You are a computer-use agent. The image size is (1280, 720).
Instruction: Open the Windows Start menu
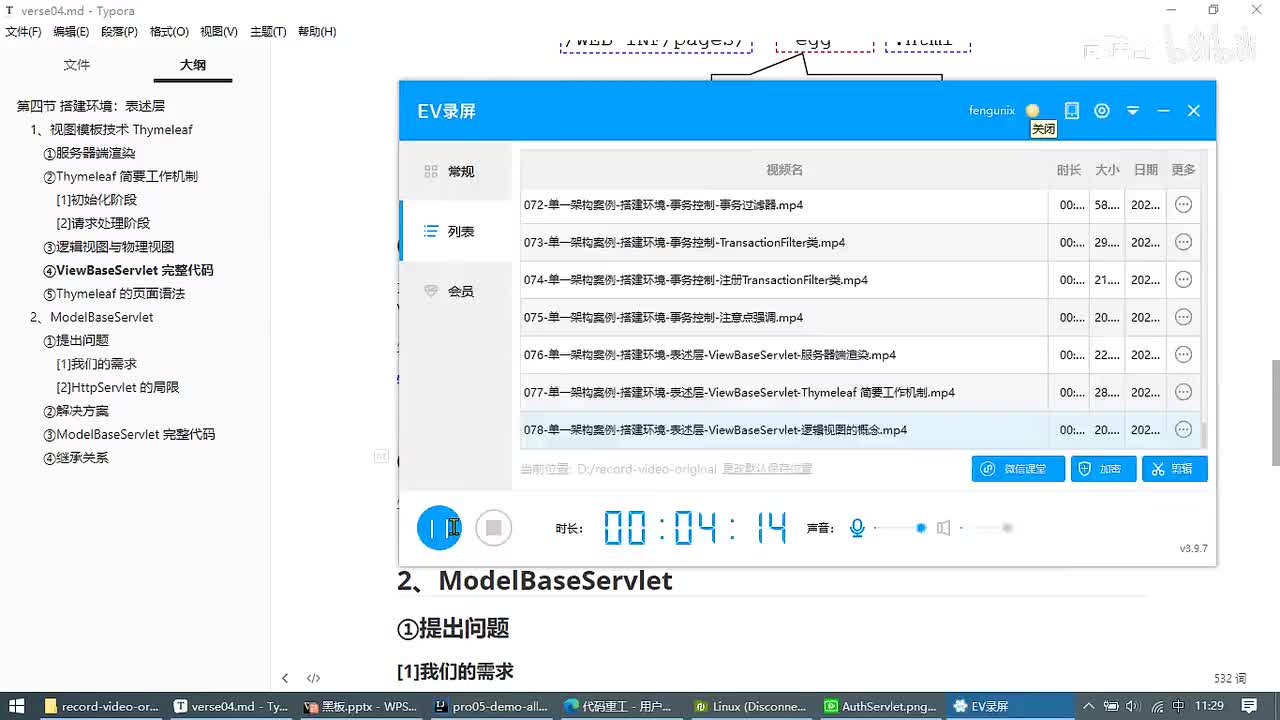point(17,706)
